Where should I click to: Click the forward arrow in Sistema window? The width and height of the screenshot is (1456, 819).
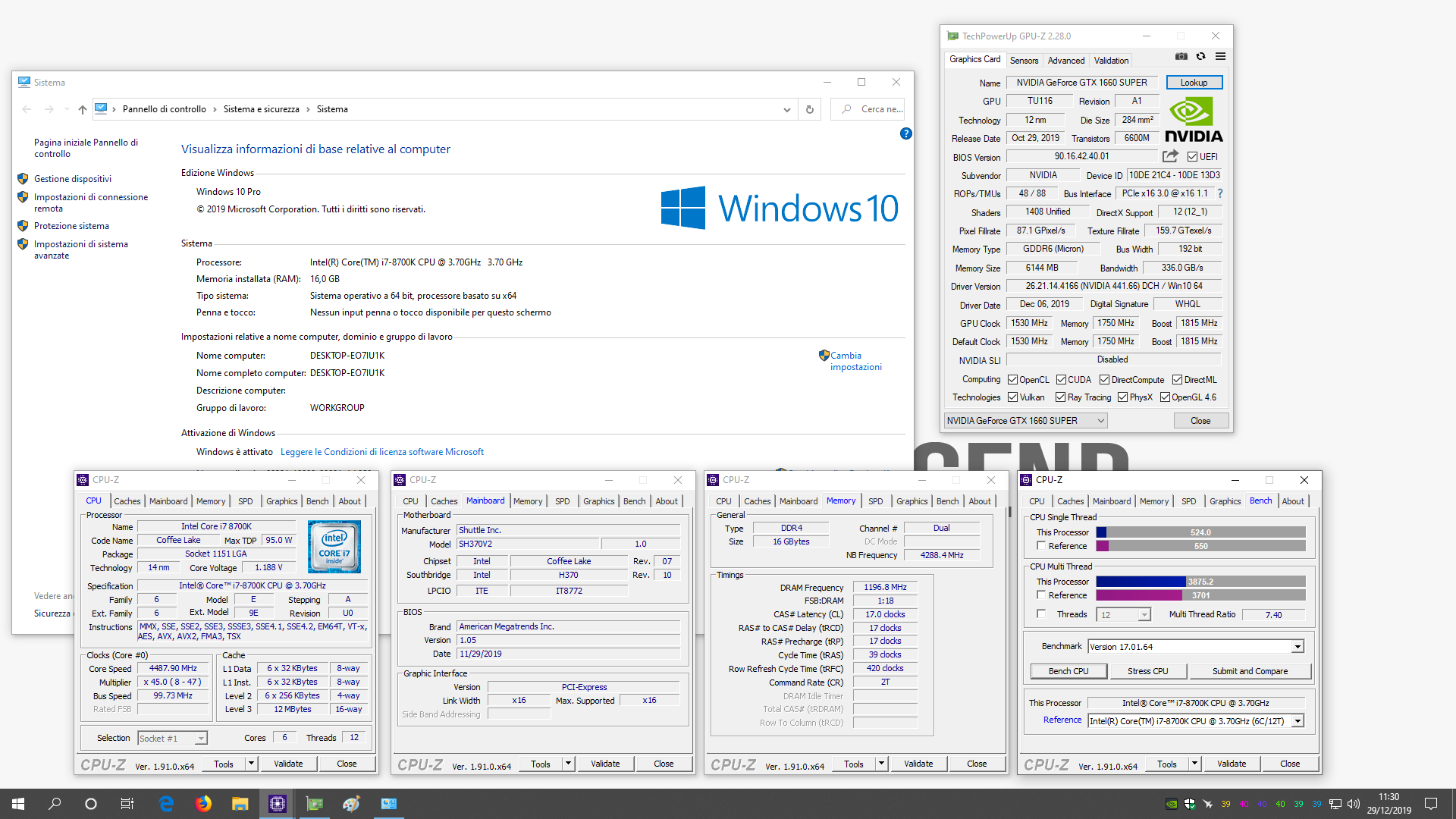[x=49, y=109]
